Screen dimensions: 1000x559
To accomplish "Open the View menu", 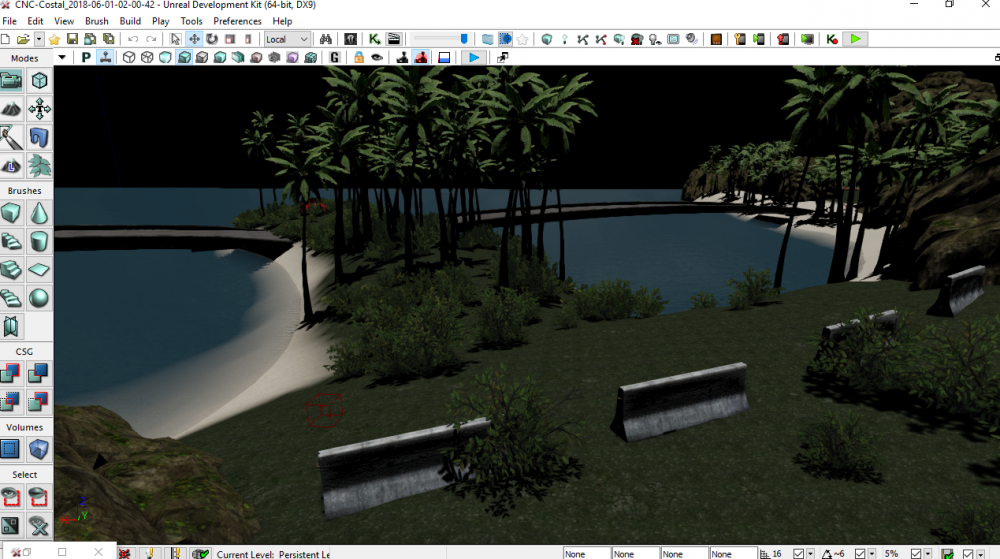I will point(64,21).
